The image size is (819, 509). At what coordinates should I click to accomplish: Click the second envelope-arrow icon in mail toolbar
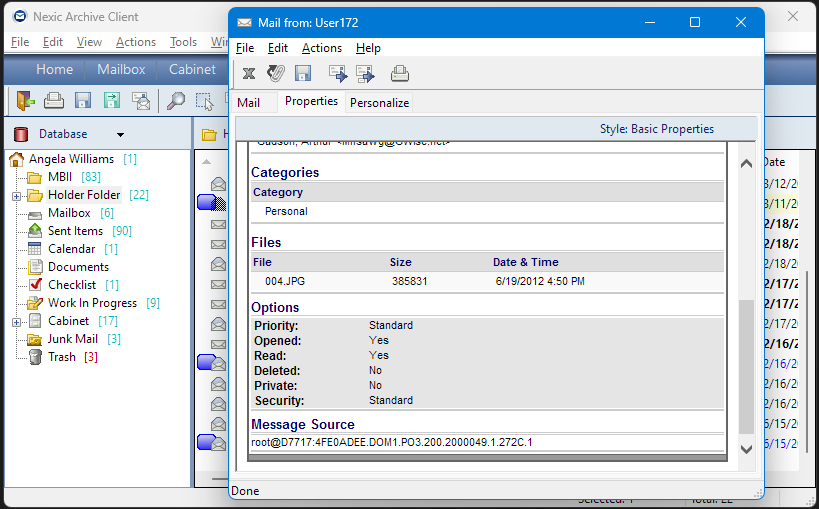click(365, 74)
